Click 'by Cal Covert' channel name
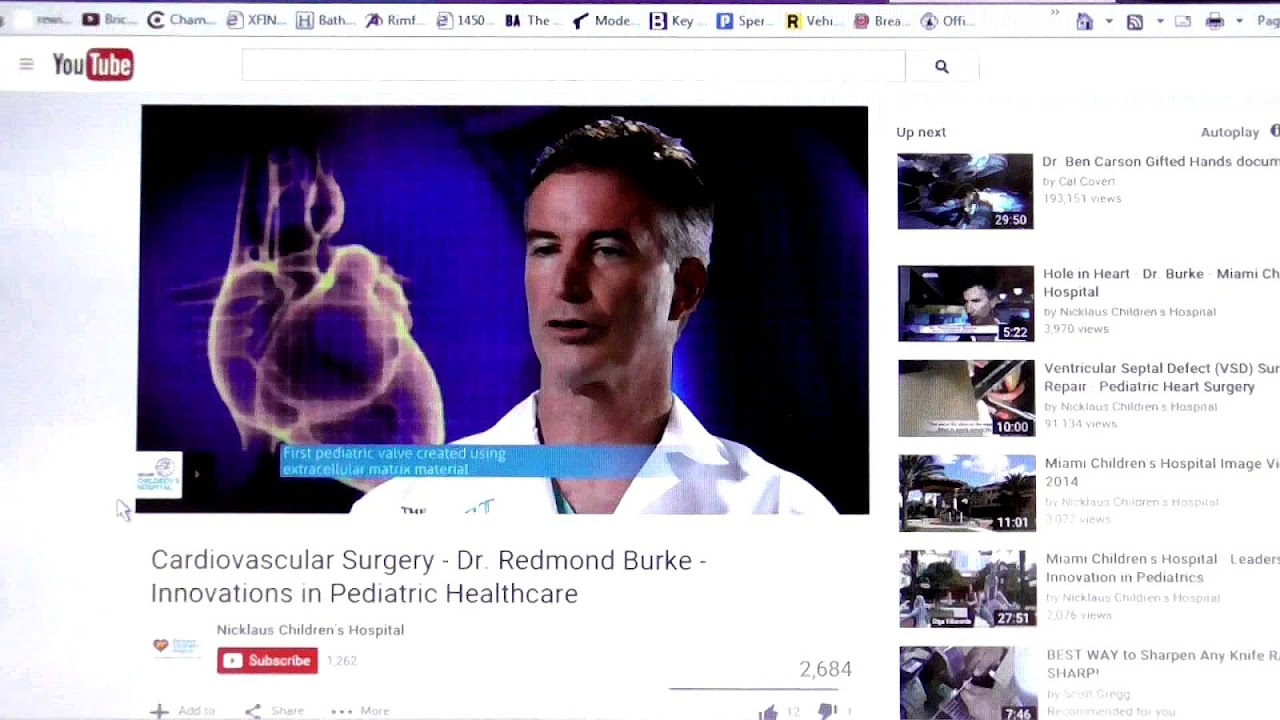The height and width of the screenshot is (720, 1280). click(1079, 182)
